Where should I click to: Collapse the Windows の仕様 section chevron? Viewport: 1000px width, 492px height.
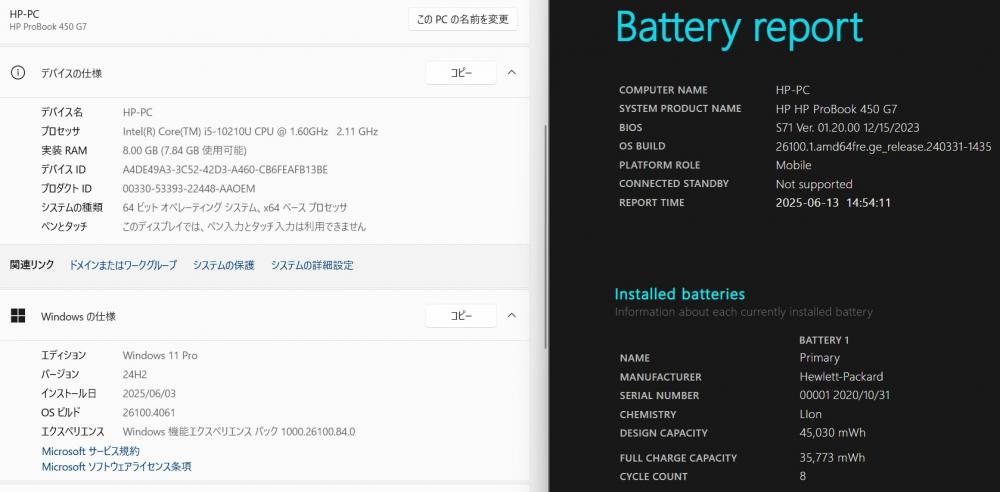point(511,316)
